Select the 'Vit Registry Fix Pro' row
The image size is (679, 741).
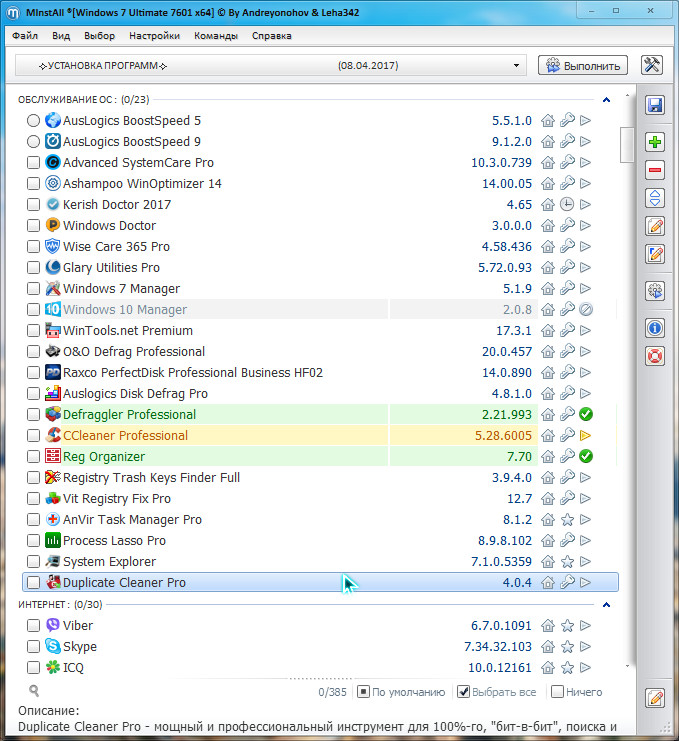click(320, 499)
